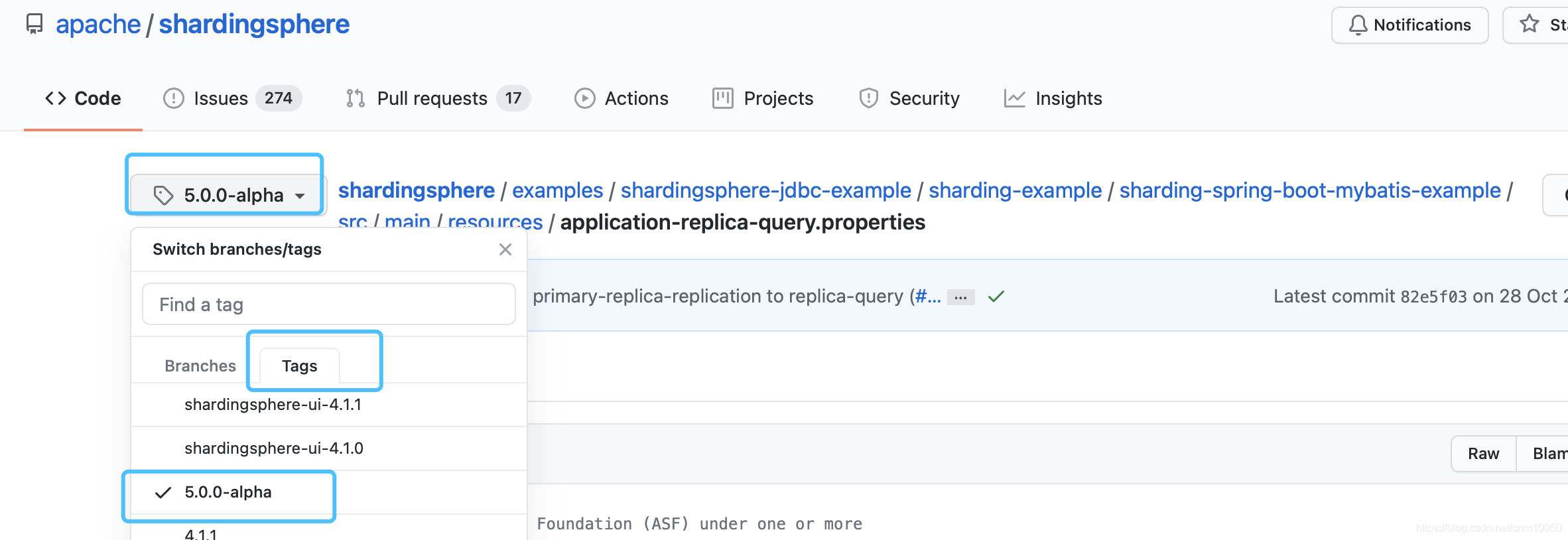The width and height of the screenshot is (1568, 540).
Task: Expand the commit message ellipsis button
Action: coord(961,297)
